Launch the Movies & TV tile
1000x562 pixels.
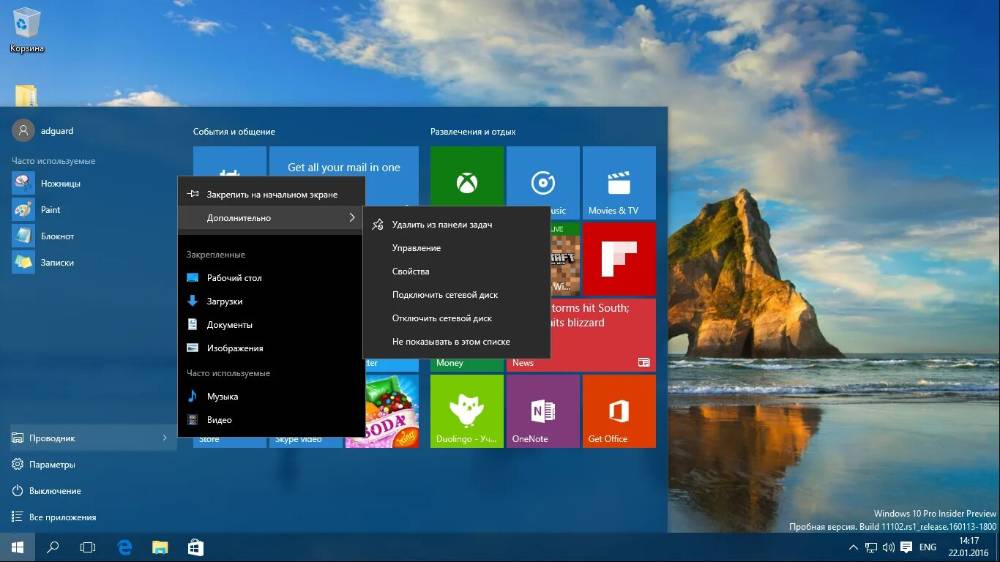click(x=618, y=182)
